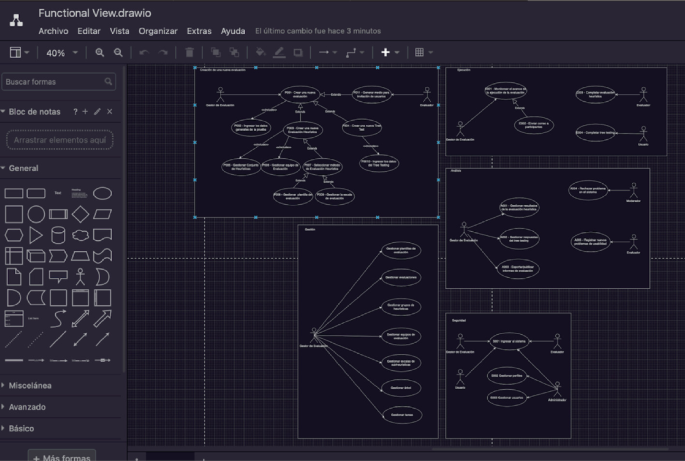Collapse the General shapes section
The width and height of the screenshot is (685, 461).
(24, 168)
